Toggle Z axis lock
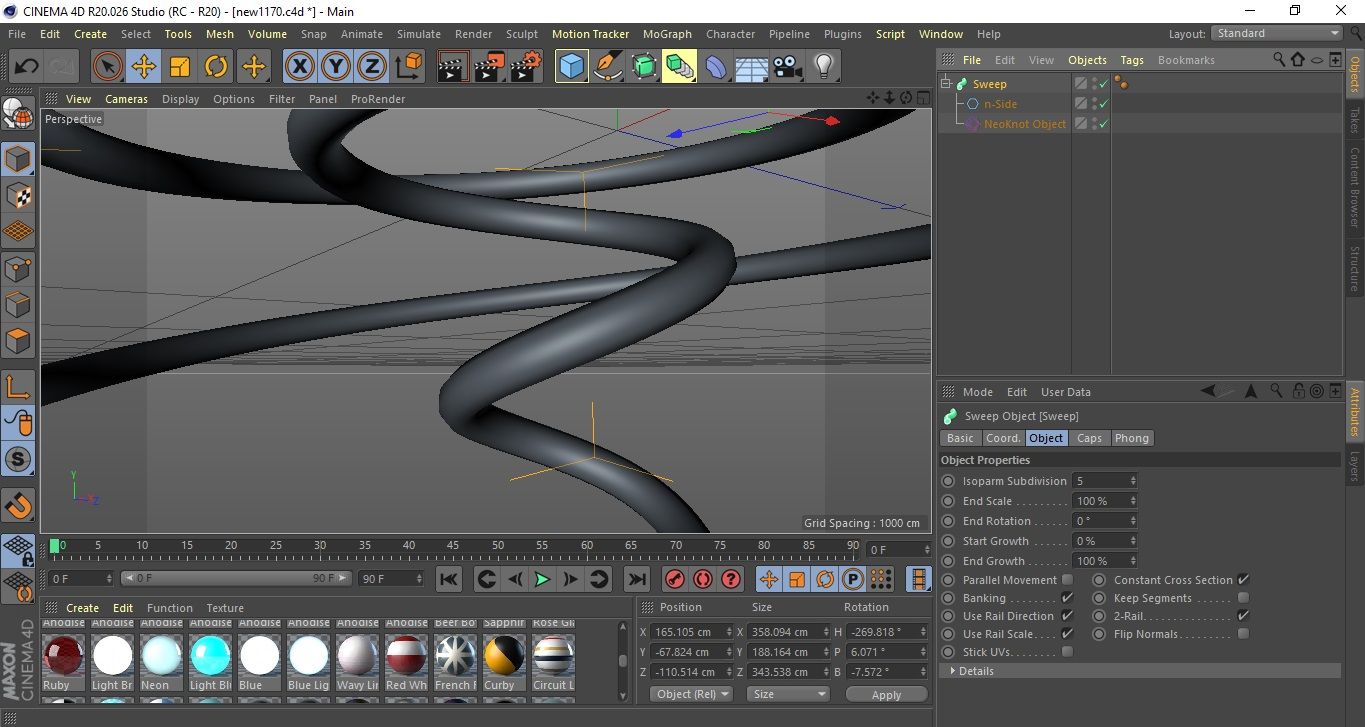 [x=371, y=67]
